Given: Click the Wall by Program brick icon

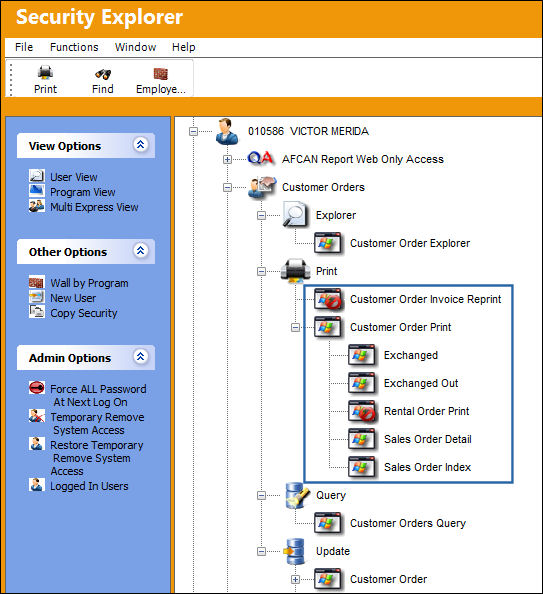Looking at the screenshot, I should pyautogui.click(x=37, y=282).
